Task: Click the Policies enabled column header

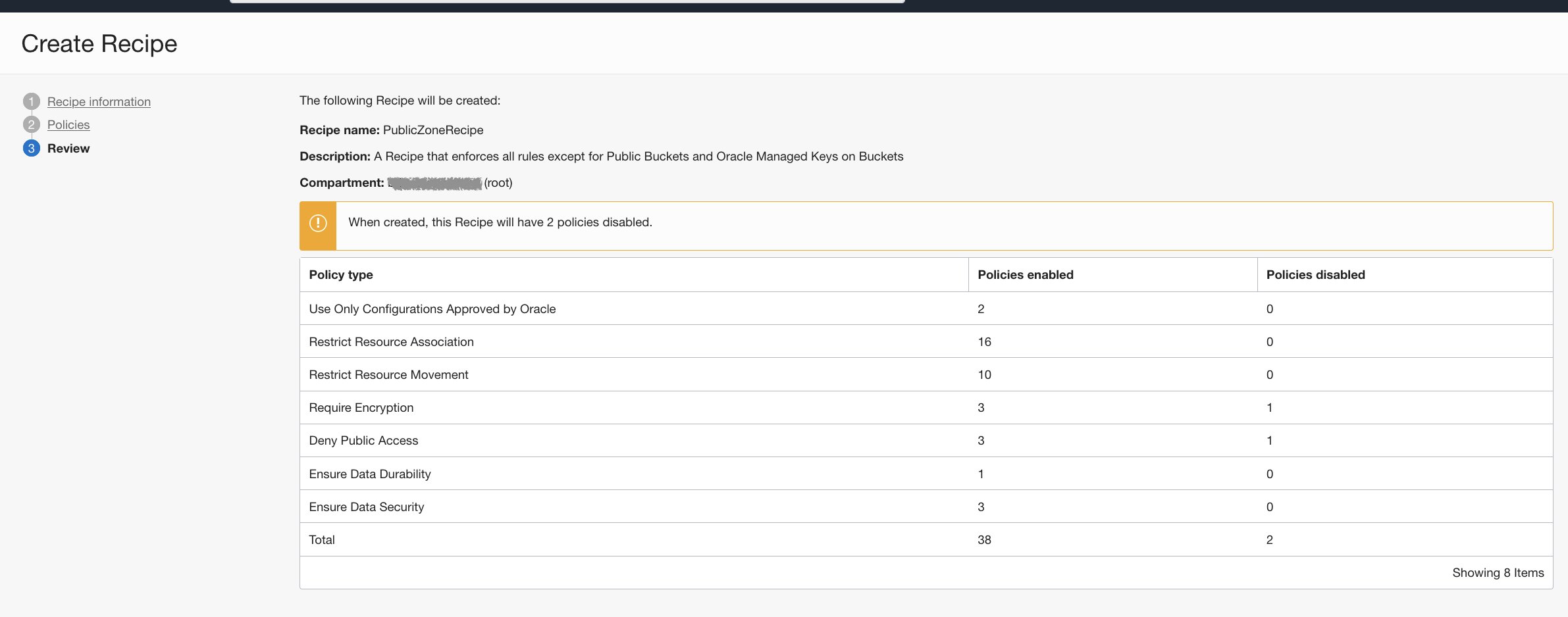Action: pyautogui.click(x=1025, y=275)
